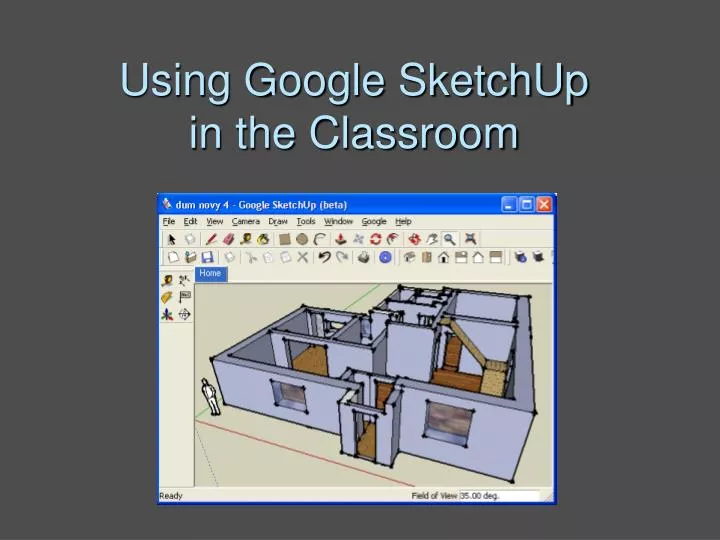Click the Make Component icon beside Select arrow
The image size is (720, 540).
(190, 239)
